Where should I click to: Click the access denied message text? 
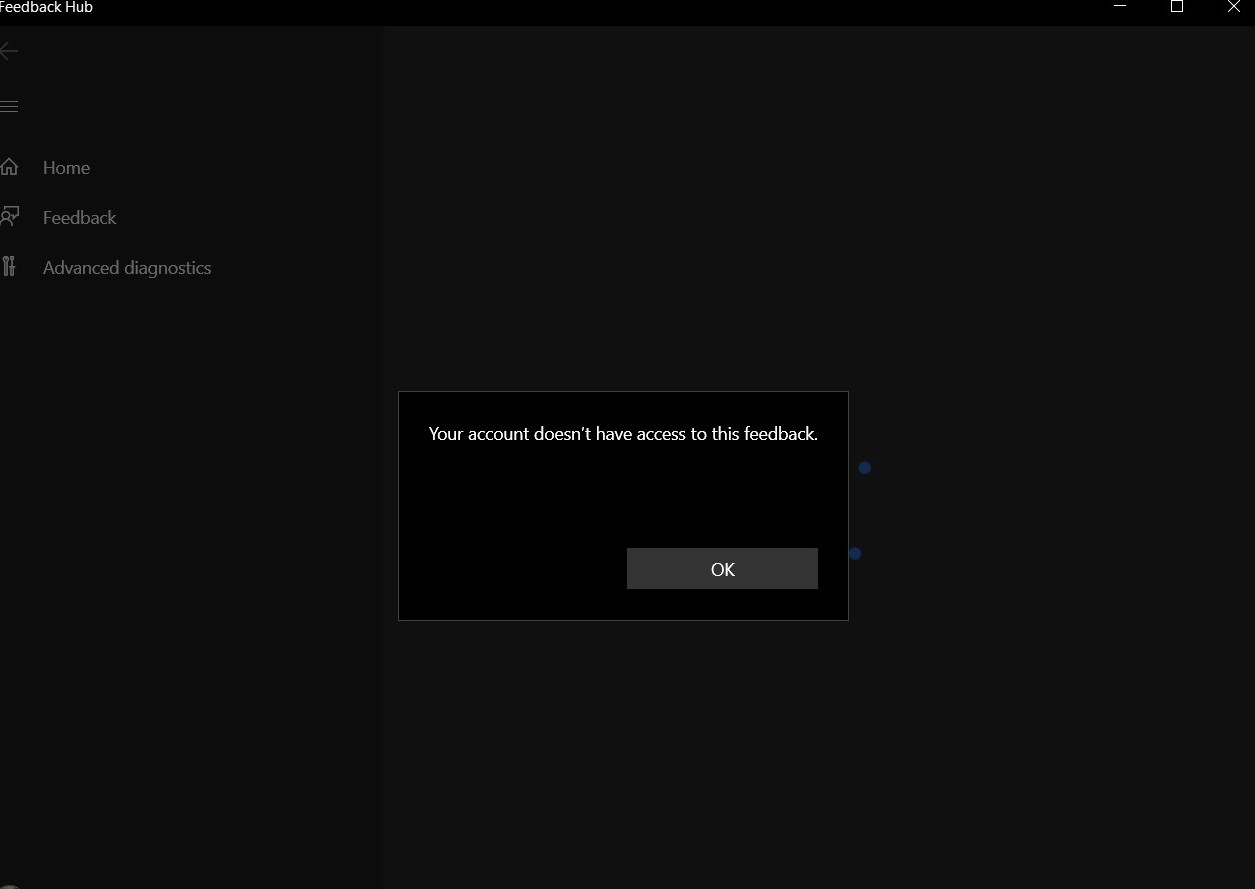click(x=623, y=434)
